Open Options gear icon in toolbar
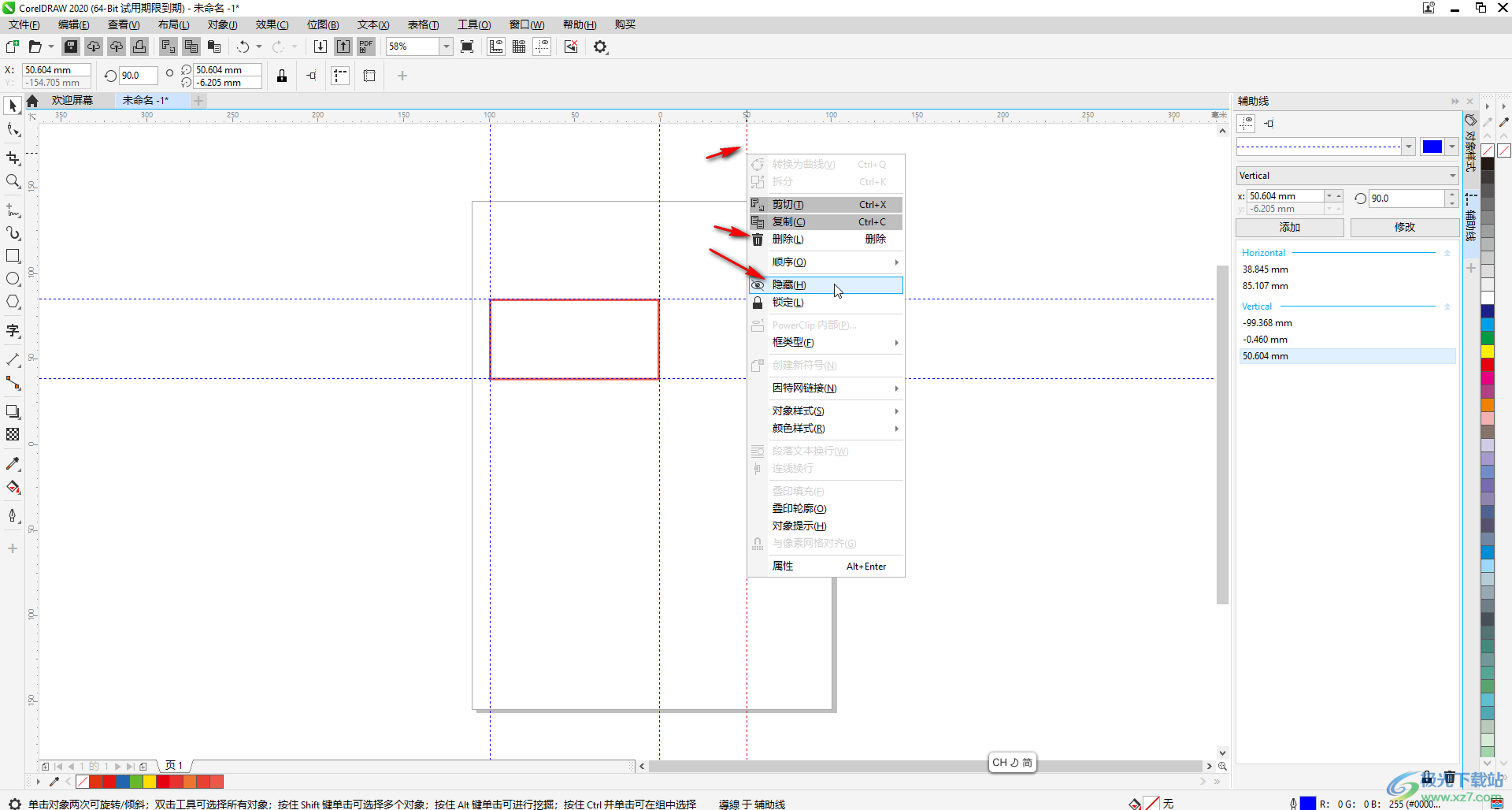 click(601, 46)
